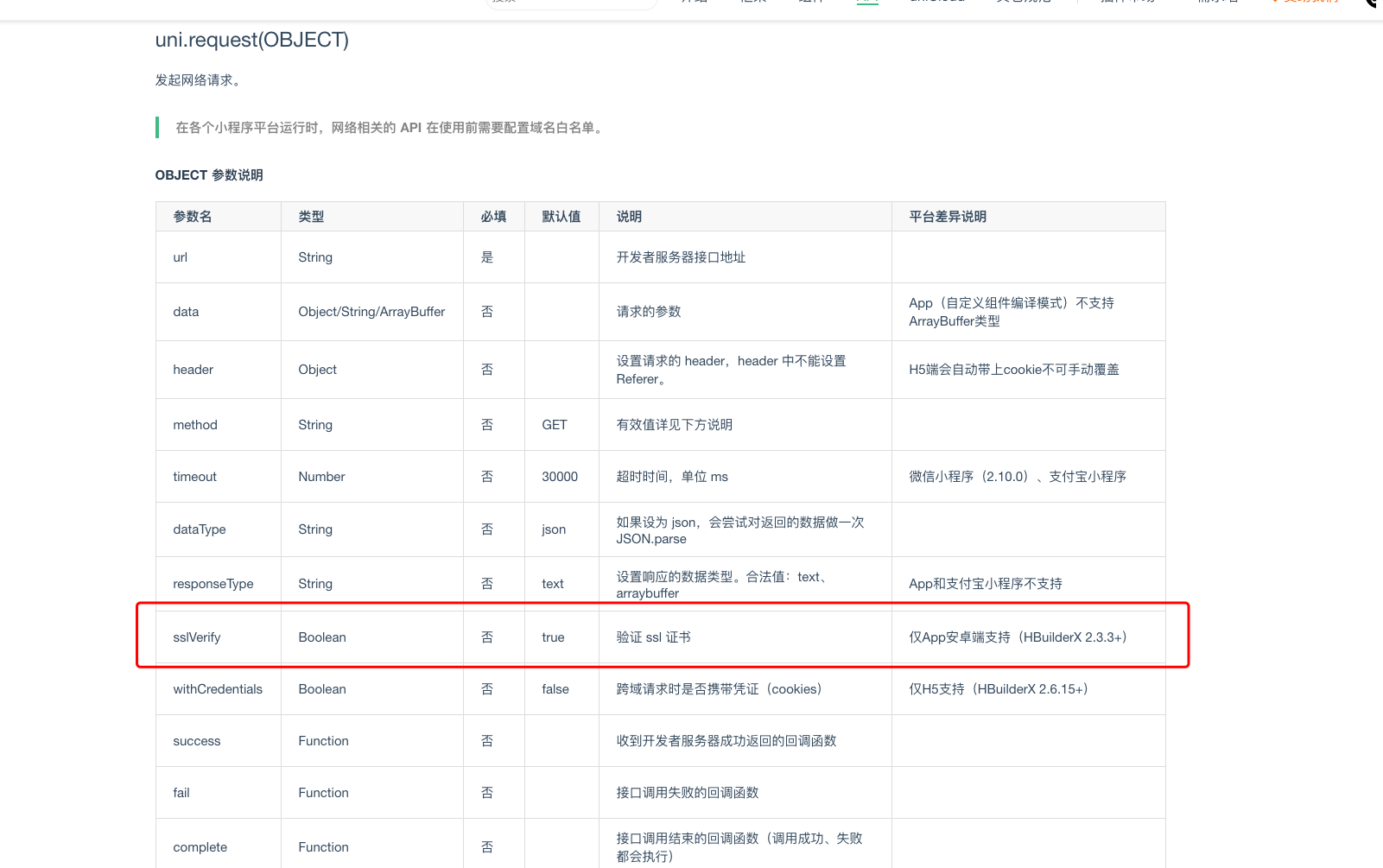
Task: Click 'Function' type in fail row
Action: pyautogui.click(x=324, y=793)
